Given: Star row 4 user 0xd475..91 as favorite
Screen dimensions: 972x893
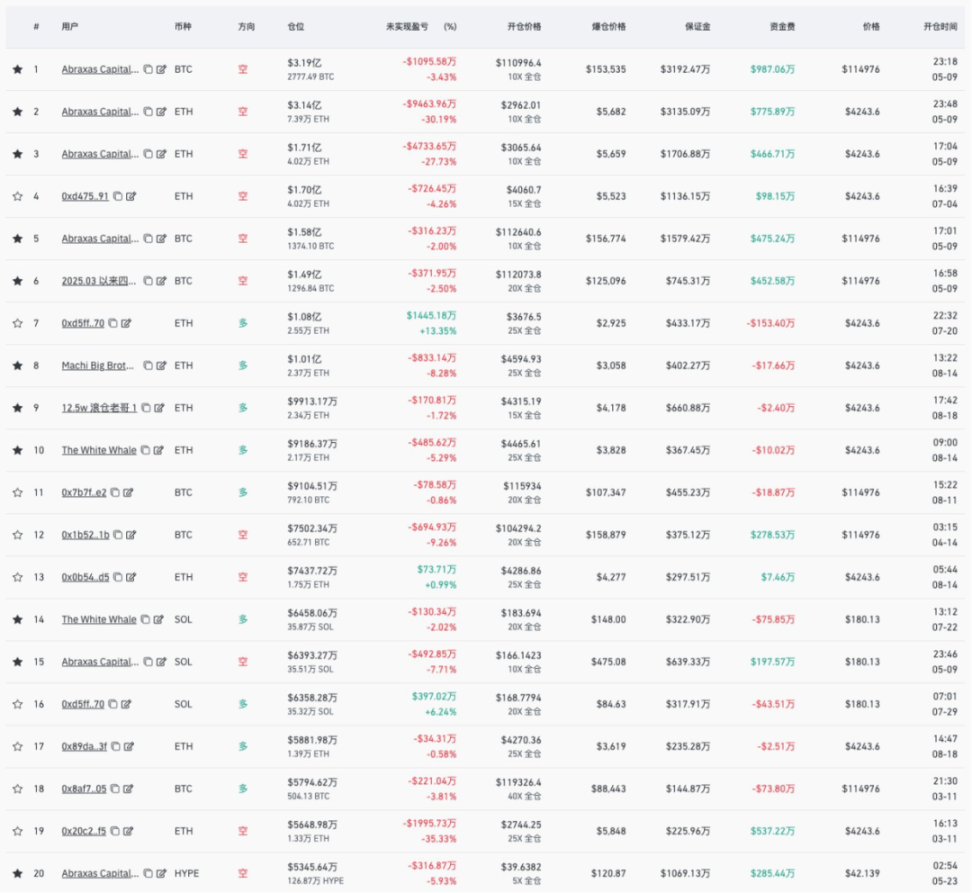Looking at the screenshot, I should [17, 197].
